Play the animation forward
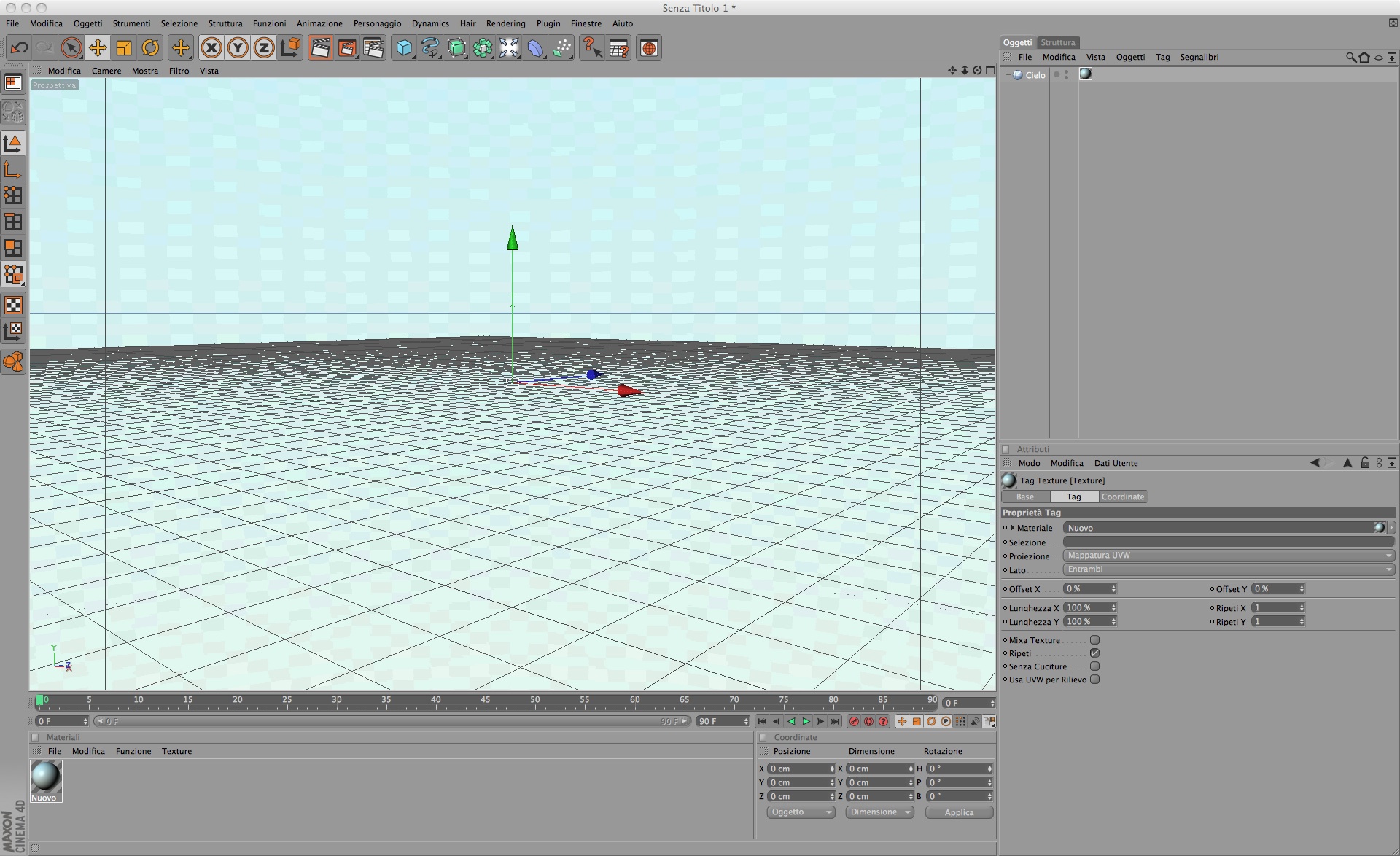This screenshot has height=856, width=1400. pyautogui.click(x=806, y=721)
